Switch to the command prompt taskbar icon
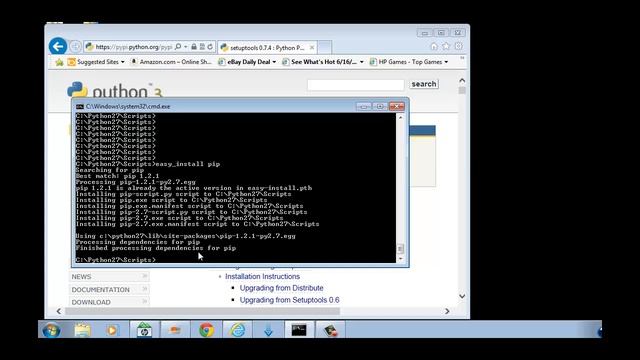Image resolution: width=640 pixels, height=360 pixels. (x=299, y=330)
